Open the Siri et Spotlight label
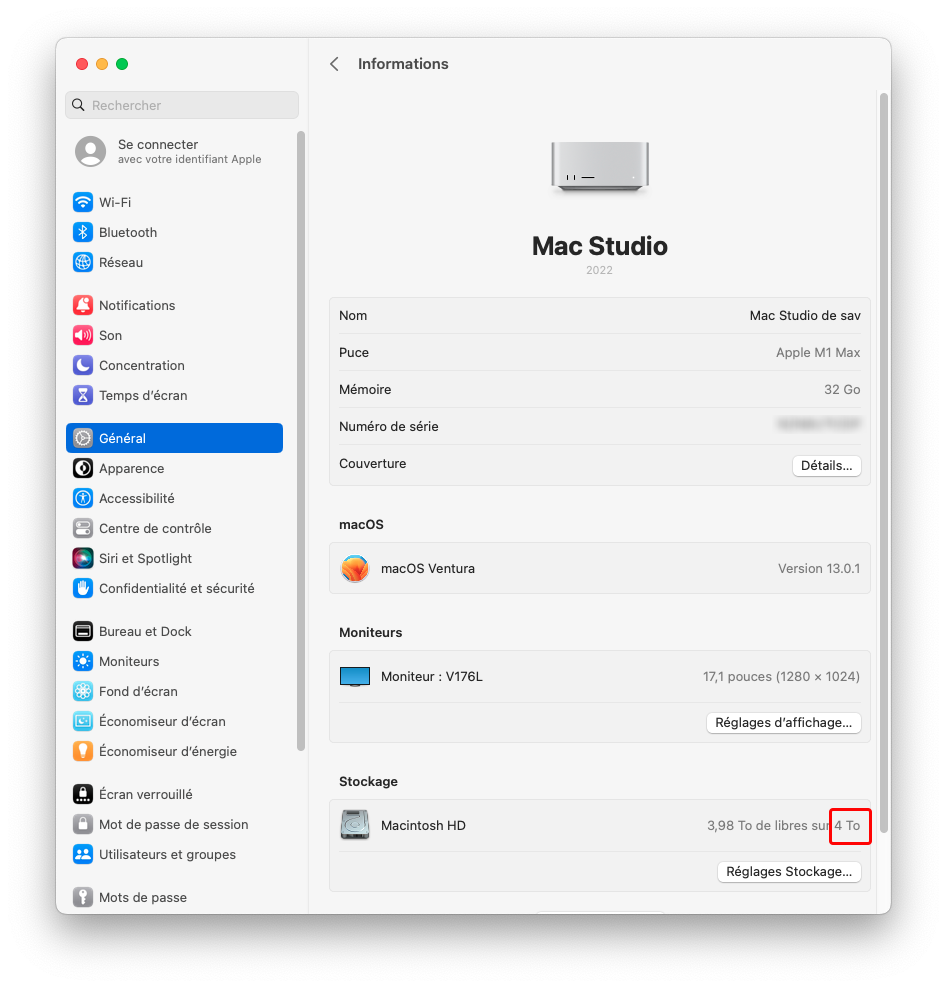The image size is (947, 988). click(x=145, y=558)
